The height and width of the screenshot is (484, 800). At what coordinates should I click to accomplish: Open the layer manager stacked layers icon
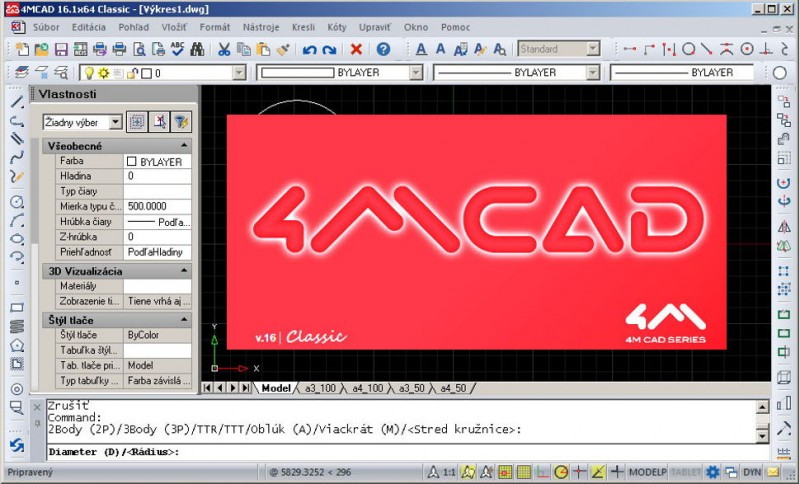pyautogui.click(x=22, y=73)
